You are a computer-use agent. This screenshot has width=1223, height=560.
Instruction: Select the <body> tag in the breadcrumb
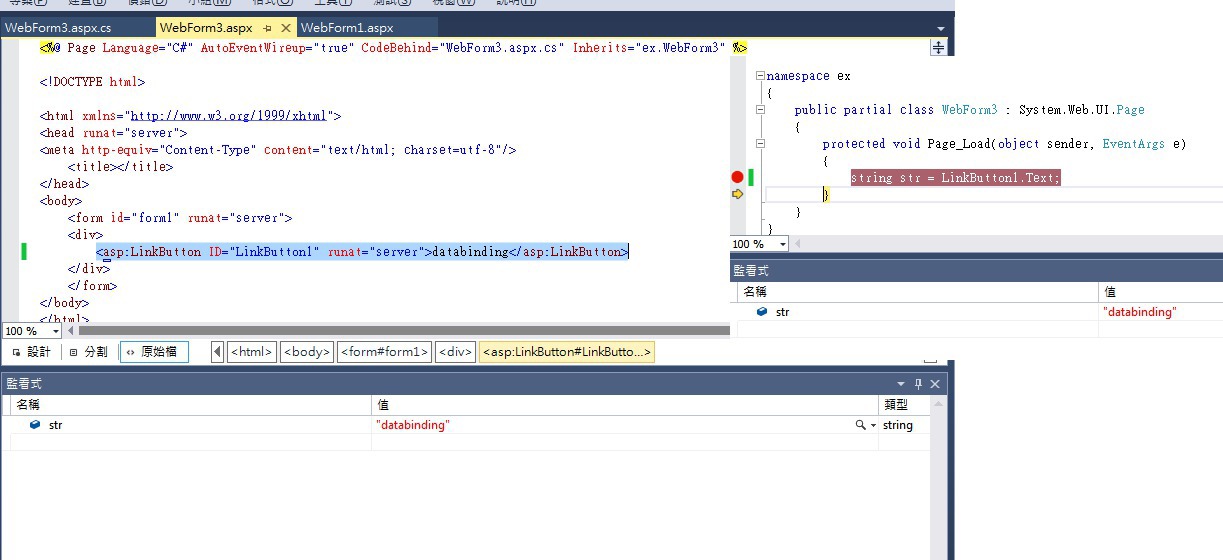[x=306, y=352]
